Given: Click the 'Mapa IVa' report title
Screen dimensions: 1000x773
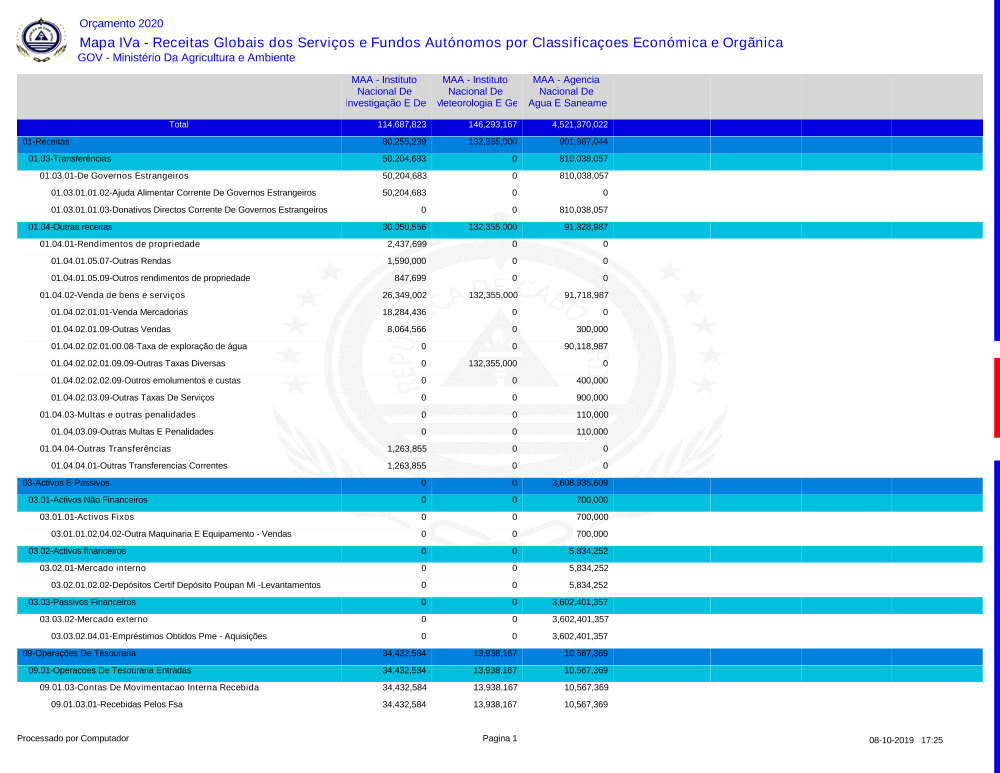Looking at the screenshot, I should [430, 42].
